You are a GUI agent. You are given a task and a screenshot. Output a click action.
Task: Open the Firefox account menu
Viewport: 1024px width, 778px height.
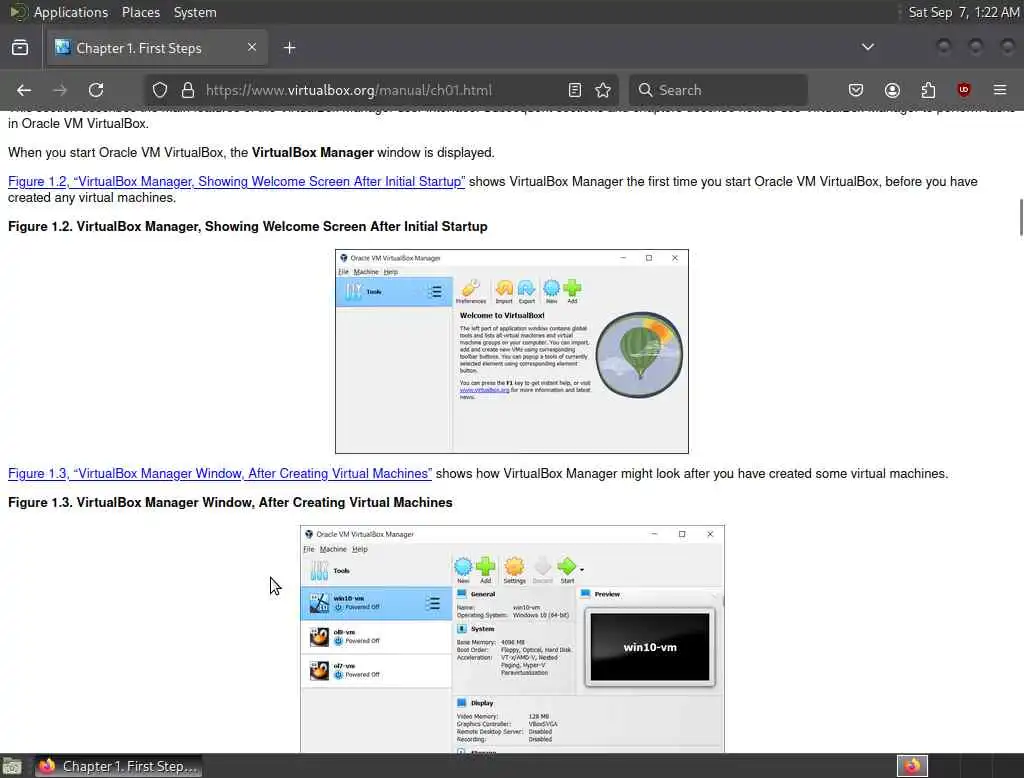892,90
